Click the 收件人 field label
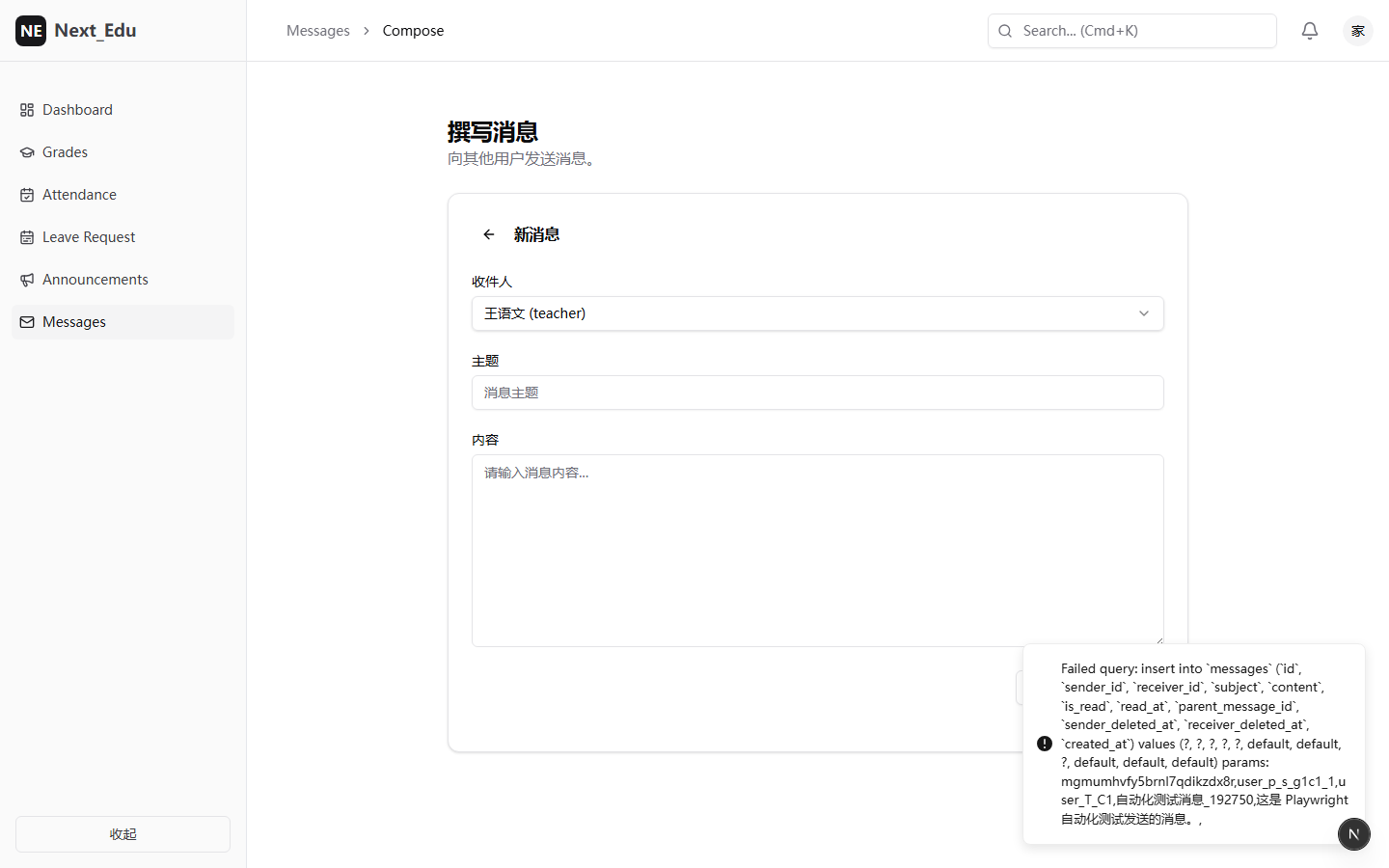 pyautogui.click(x=492, y=282)
